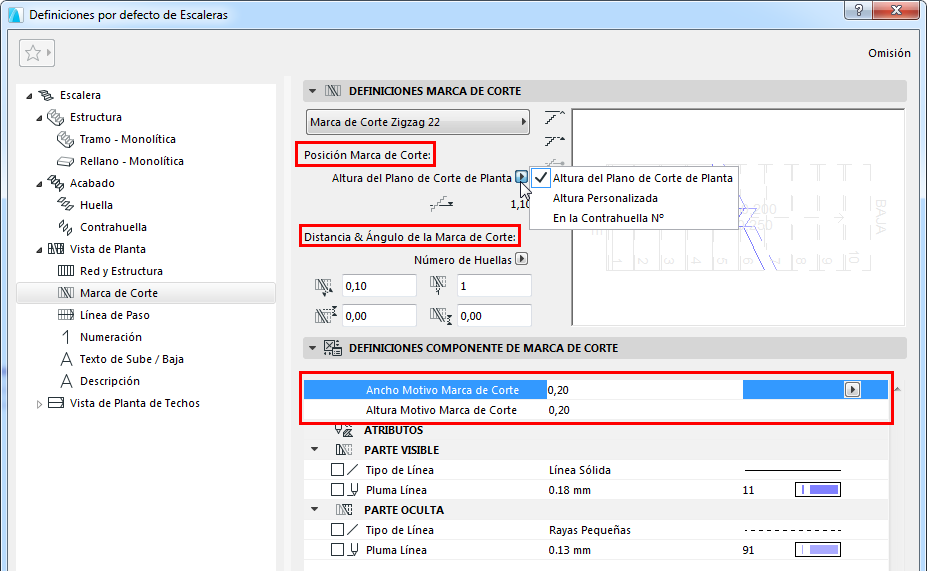
Task: Open Marca de Corte Zigzag 22 dropdown
Action: click(x=418, y=122)
